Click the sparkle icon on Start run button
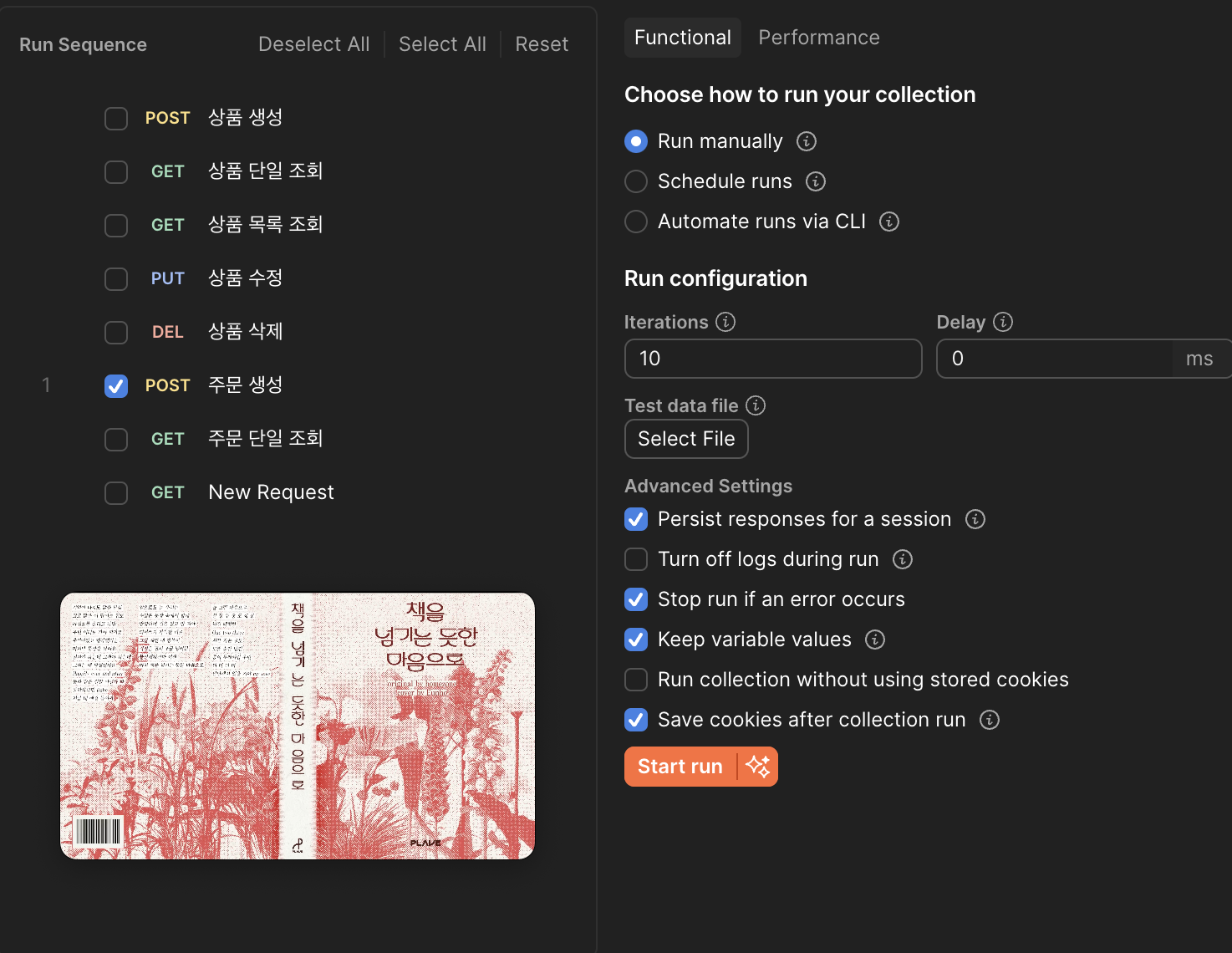 (x=758, y=767)
